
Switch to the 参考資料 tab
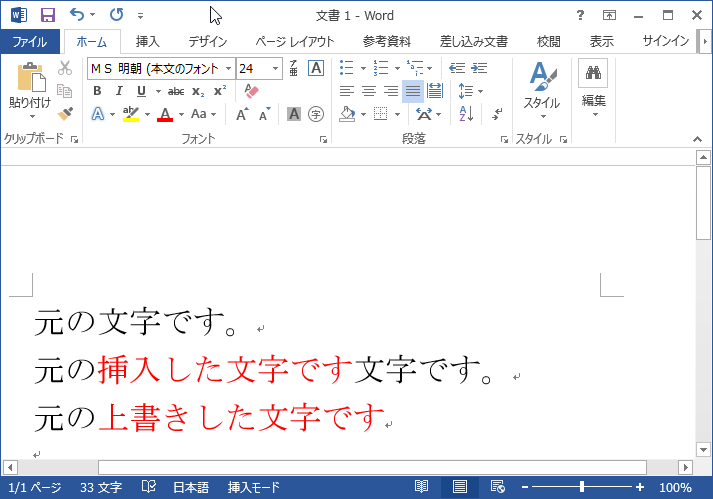point(387,42)
